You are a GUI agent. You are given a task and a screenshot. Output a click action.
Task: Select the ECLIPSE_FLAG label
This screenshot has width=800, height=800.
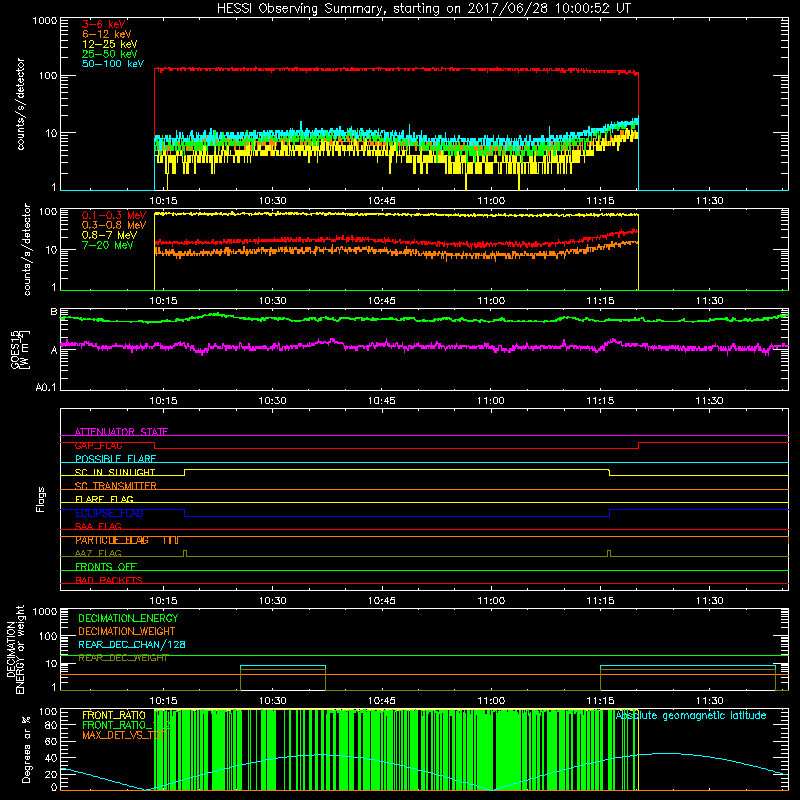pyautogui.click(x=109, y=513)
